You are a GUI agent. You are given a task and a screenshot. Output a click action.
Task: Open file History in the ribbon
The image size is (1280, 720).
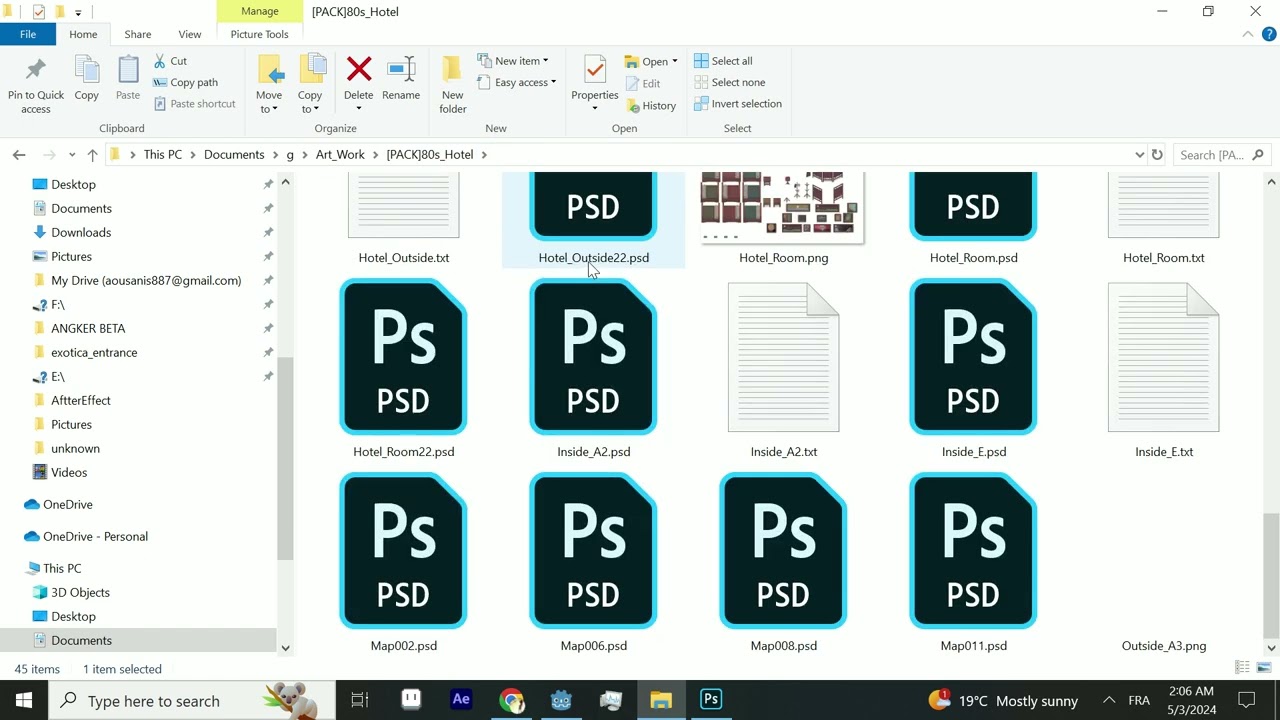pos(652,106)
